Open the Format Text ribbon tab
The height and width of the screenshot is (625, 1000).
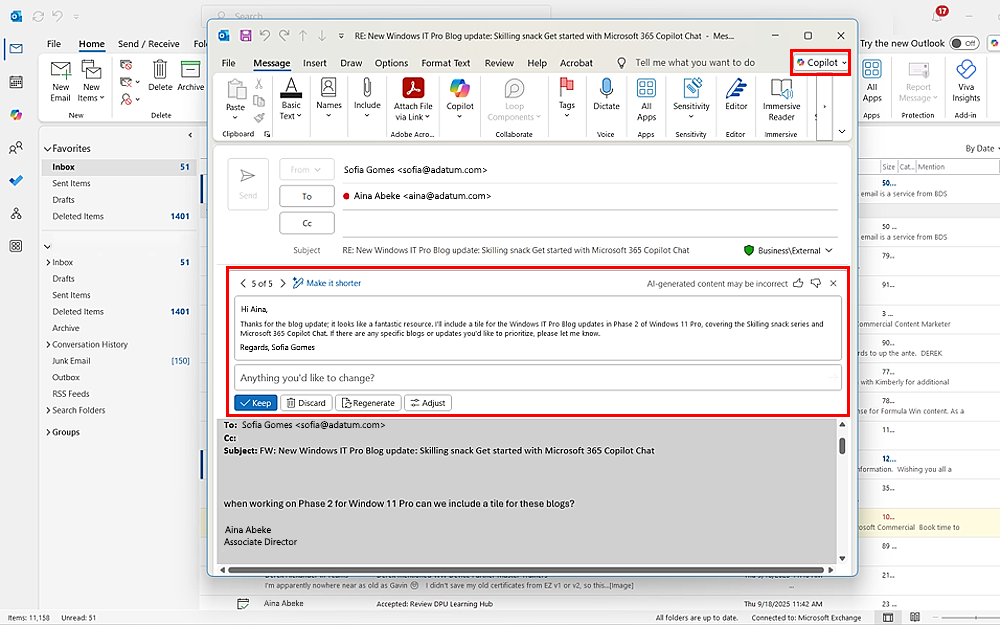click(x=446, y=63)
